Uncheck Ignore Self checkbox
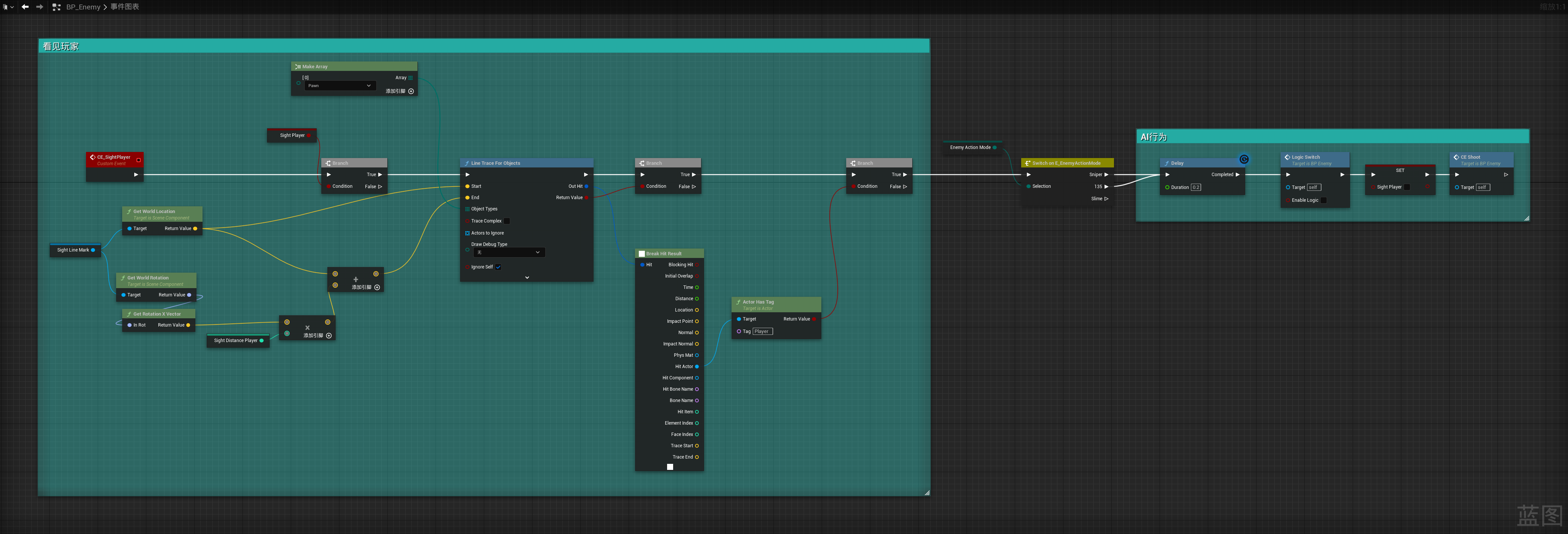 (x=498, y=267)
